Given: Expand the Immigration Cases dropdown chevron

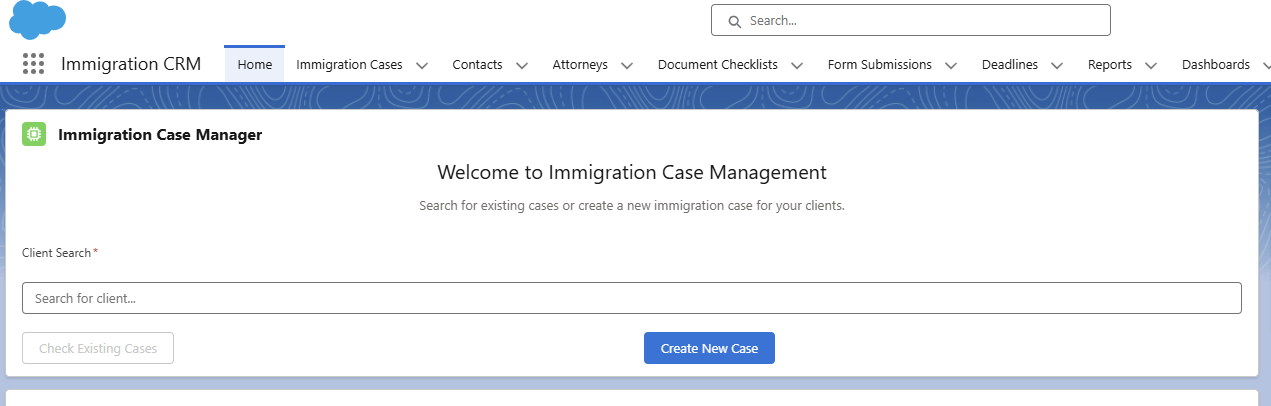Looking at the screenshot, I should [x=422, y=65].
